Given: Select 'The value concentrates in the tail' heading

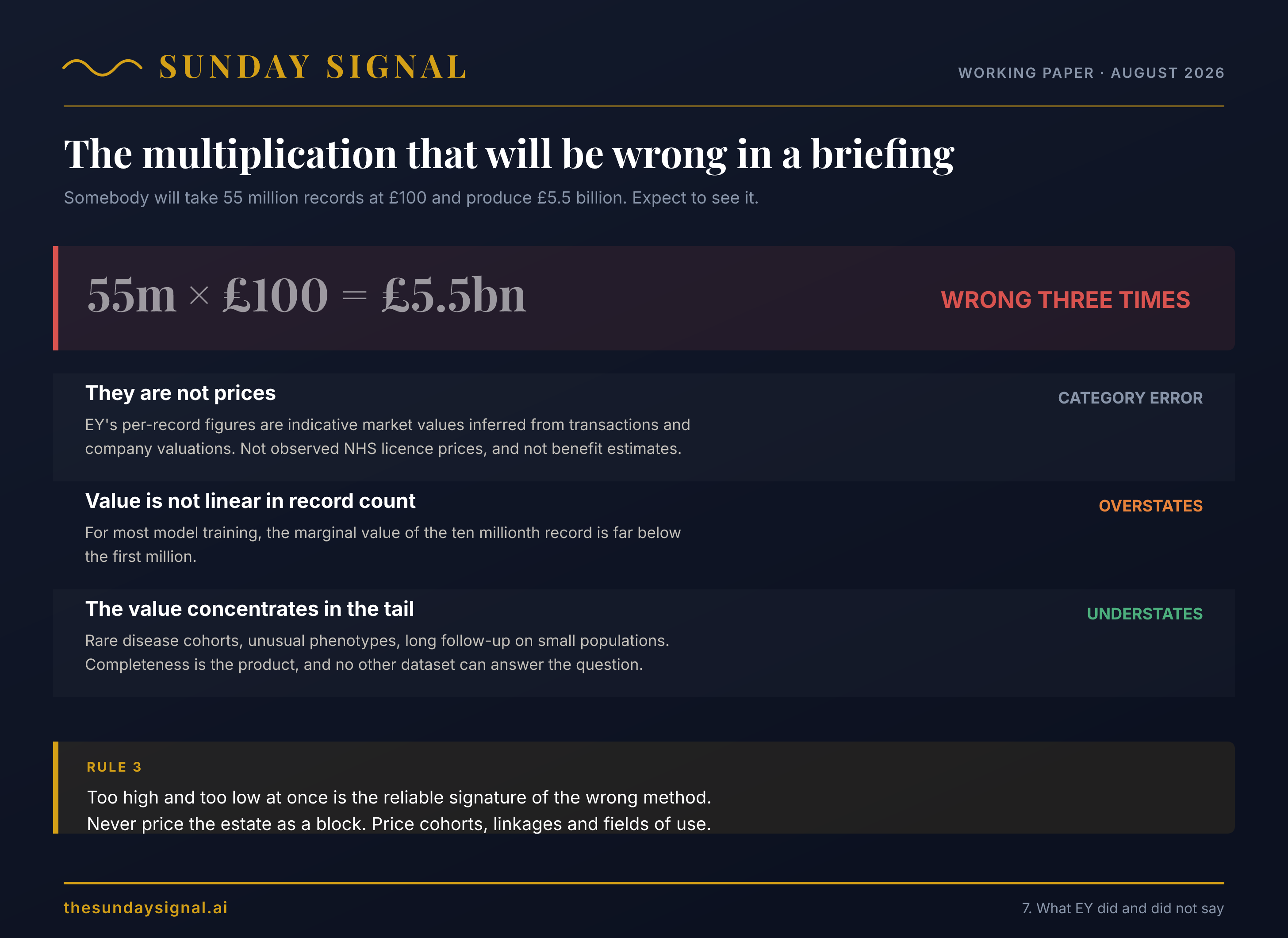Looking at the screenshot, I should pos(249,609).
